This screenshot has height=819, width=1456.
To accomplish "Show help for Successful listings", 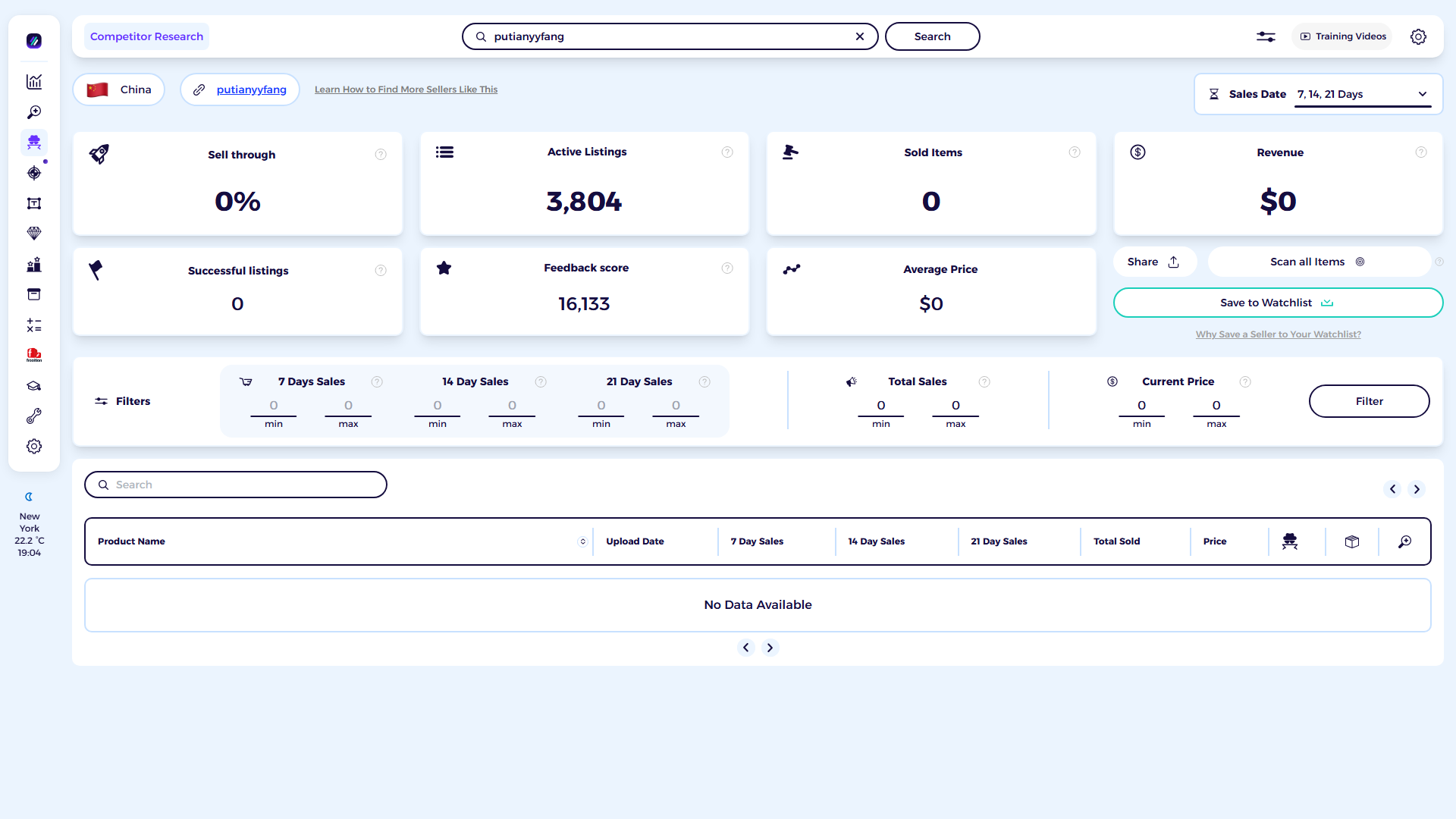I will pos(381,271).
